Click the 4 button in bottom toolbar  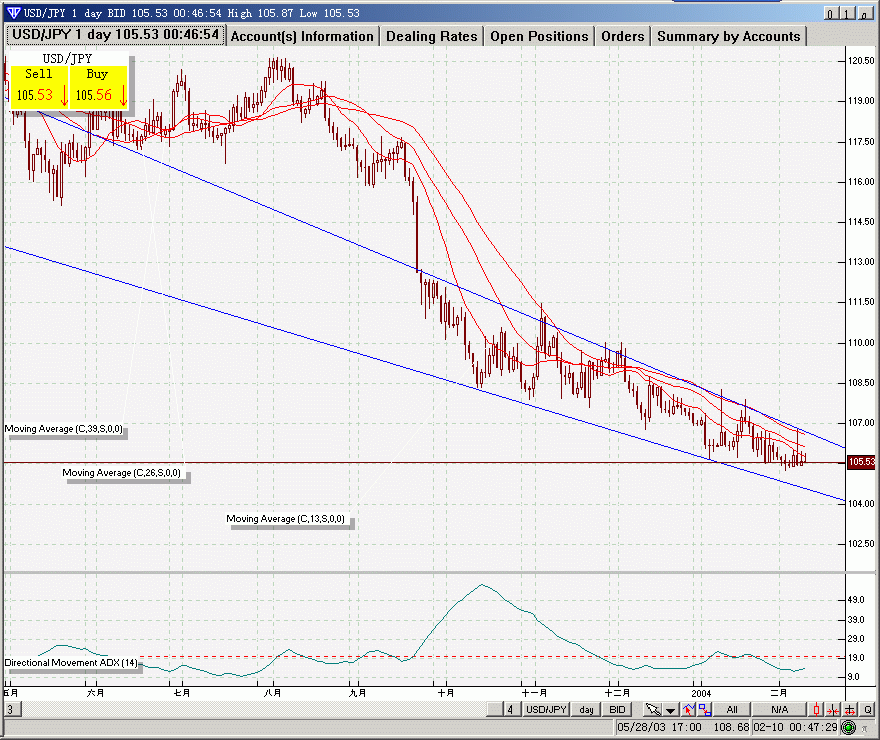[x=511, y=710]
